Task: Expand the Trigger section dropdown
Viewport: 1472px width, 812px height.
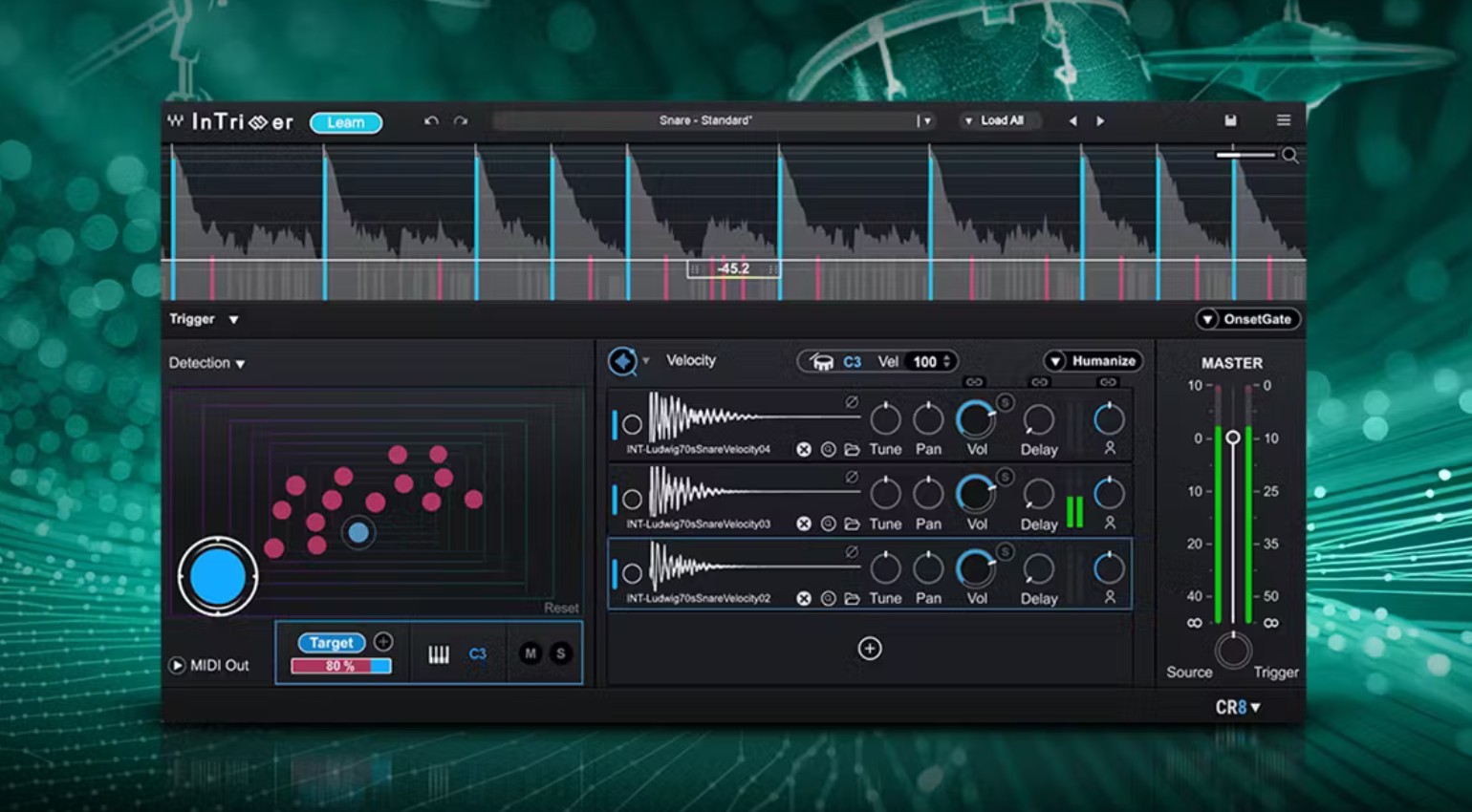Action: (x=233, y=320)
